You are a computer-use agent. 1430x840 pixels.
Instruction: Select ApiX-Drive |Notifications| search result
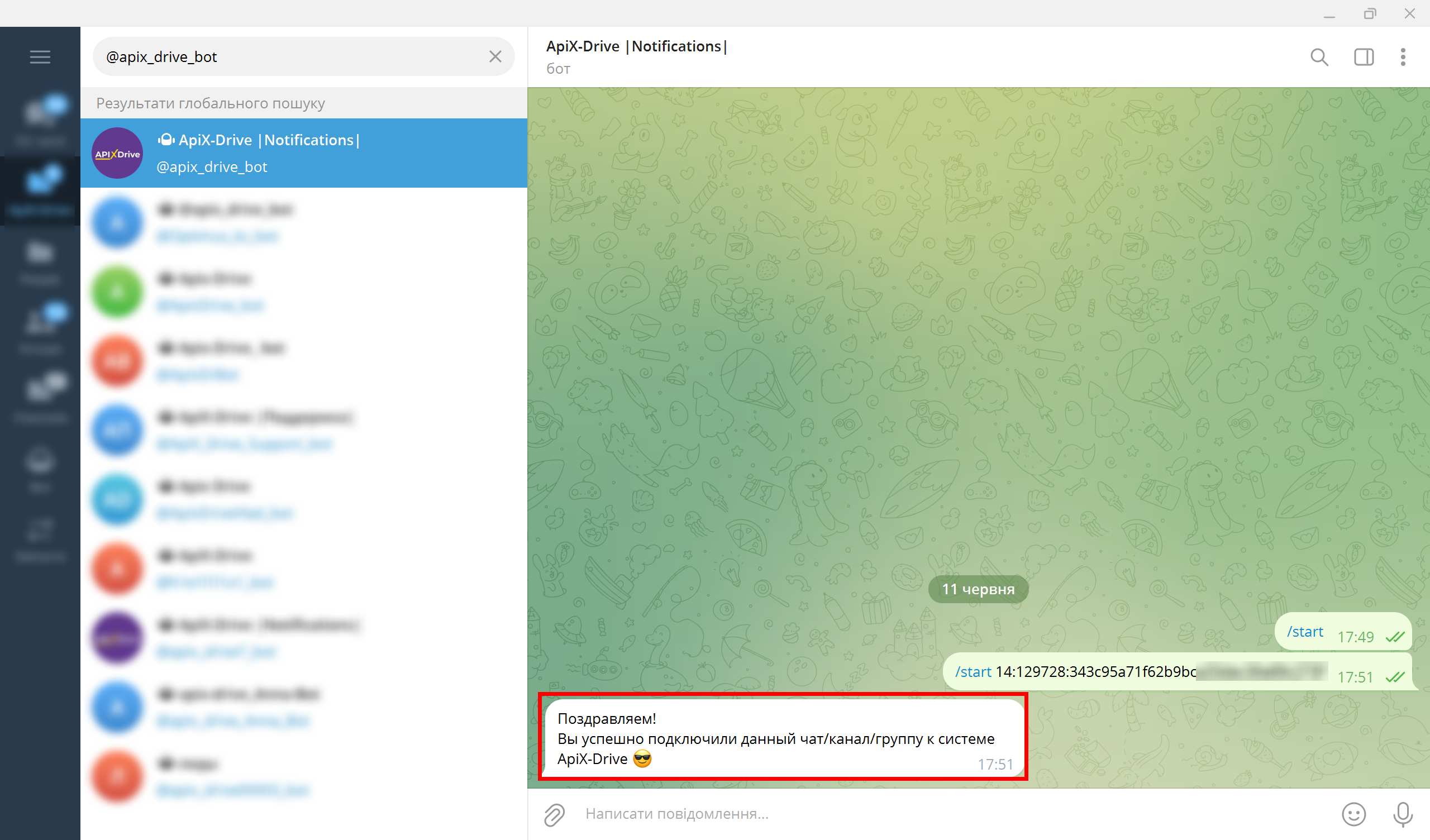[x=303, y=152]
